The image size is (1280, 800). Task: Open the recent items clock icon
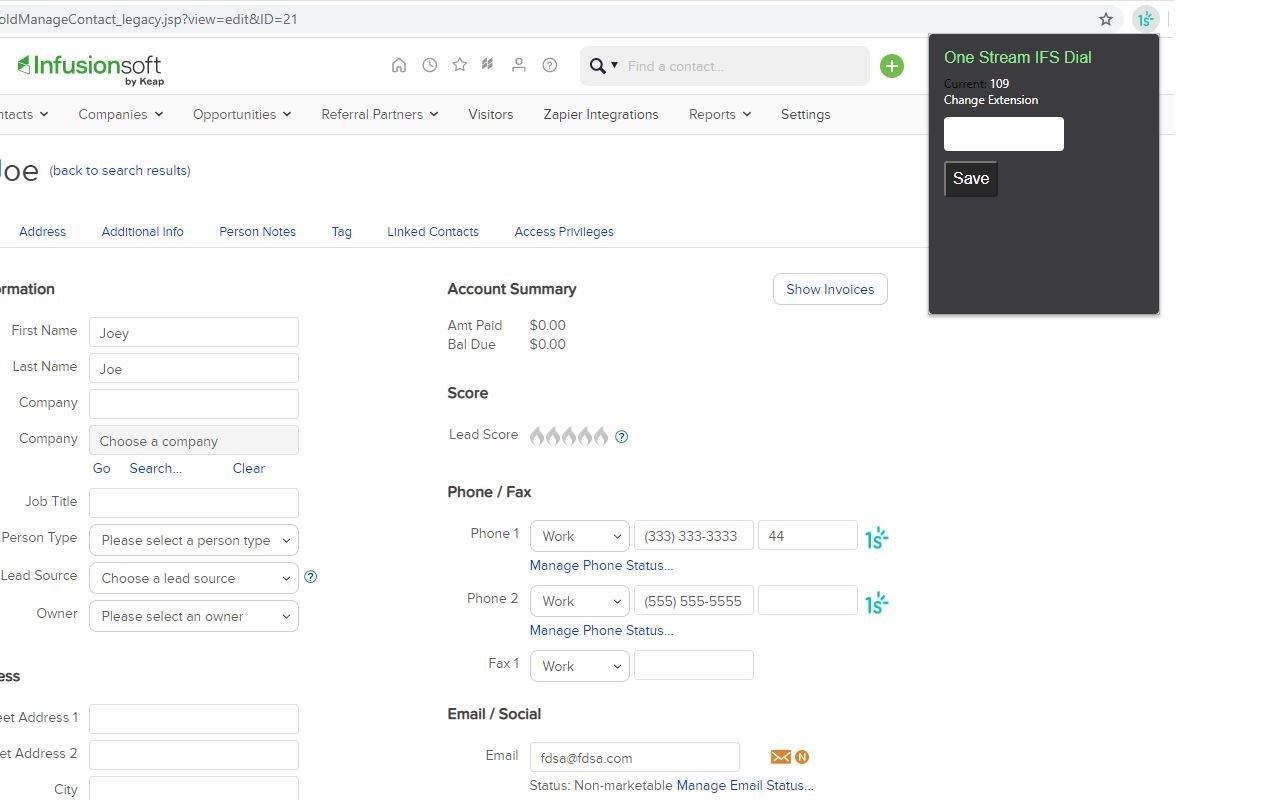pos(429,65)
